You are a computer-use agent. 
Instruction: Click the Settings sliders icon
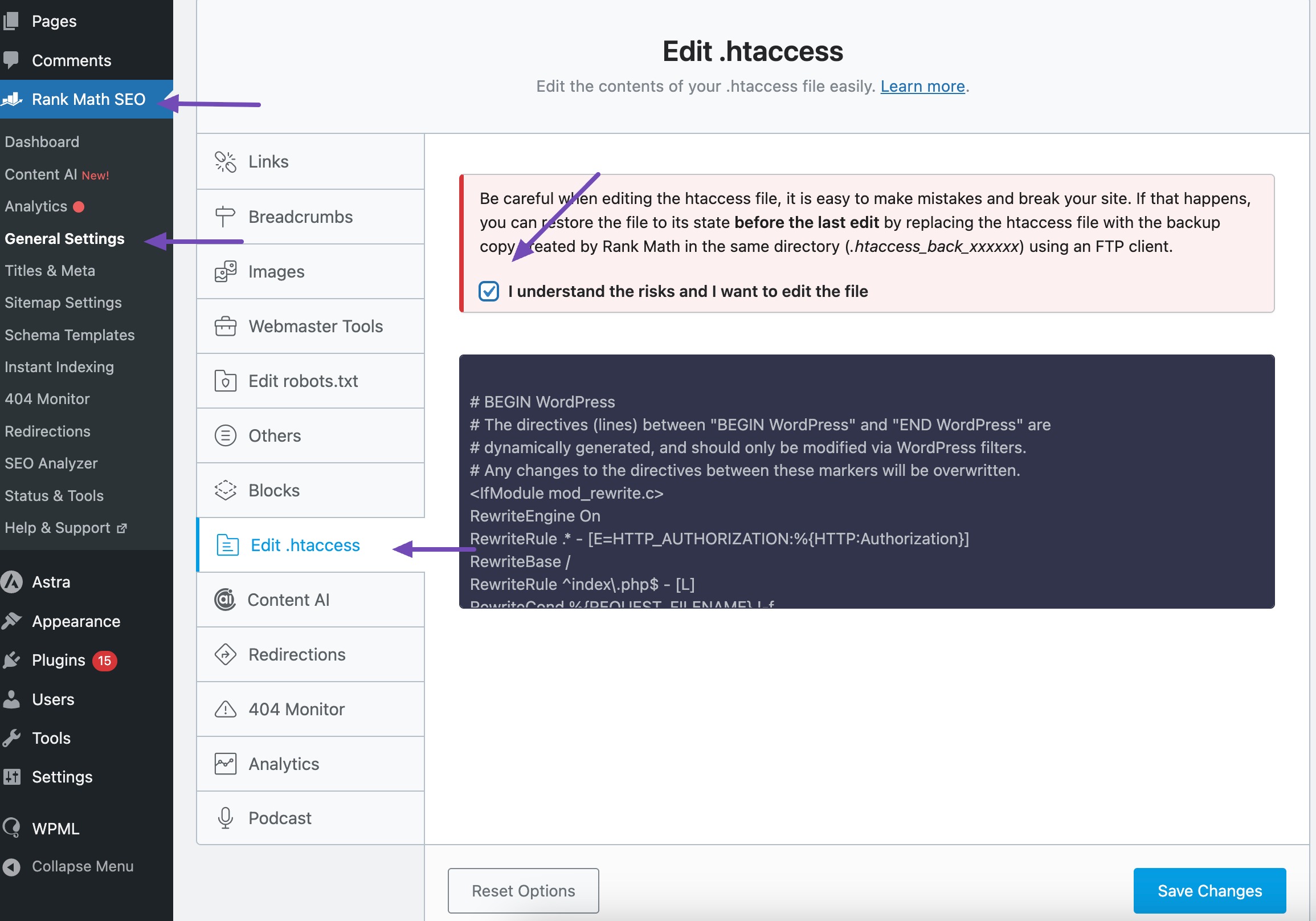(x=11, y=777)
